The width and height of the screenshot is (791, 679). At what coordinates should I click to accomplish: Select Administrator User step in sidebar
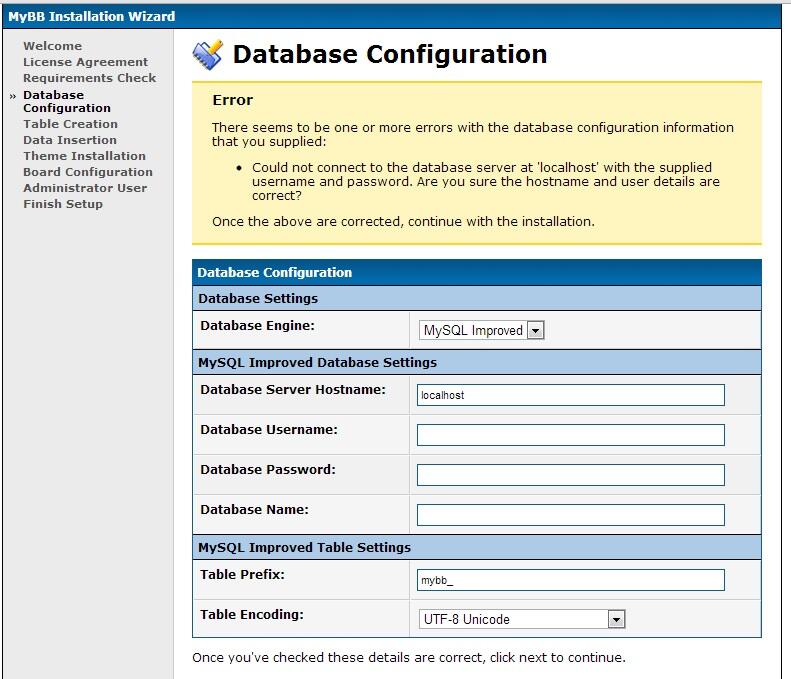tap(85, 188)
